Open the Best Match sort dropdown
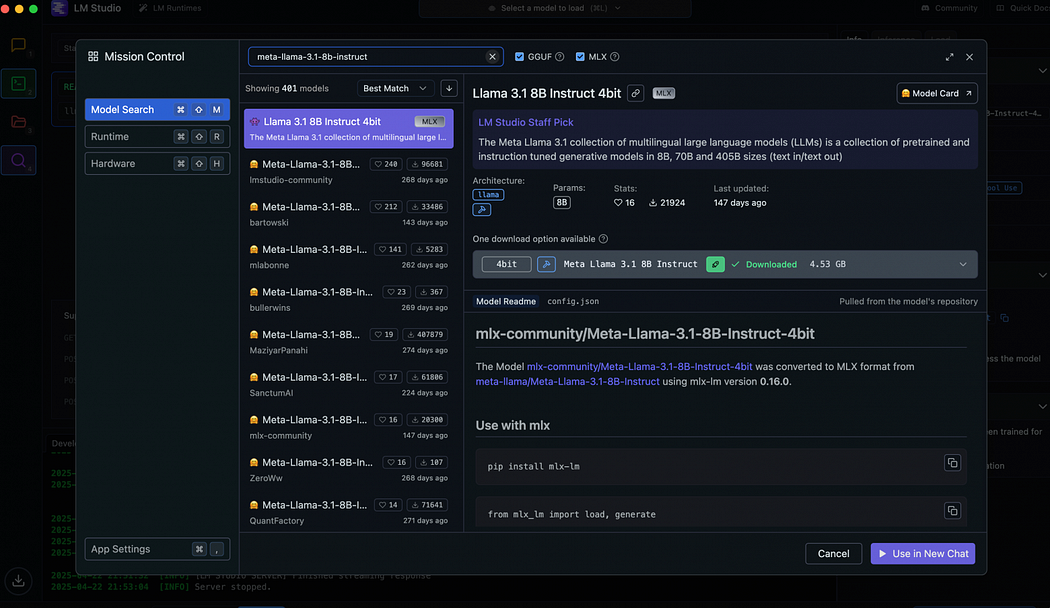Viewport: 1050px width, 608px height. coord(394,88)
